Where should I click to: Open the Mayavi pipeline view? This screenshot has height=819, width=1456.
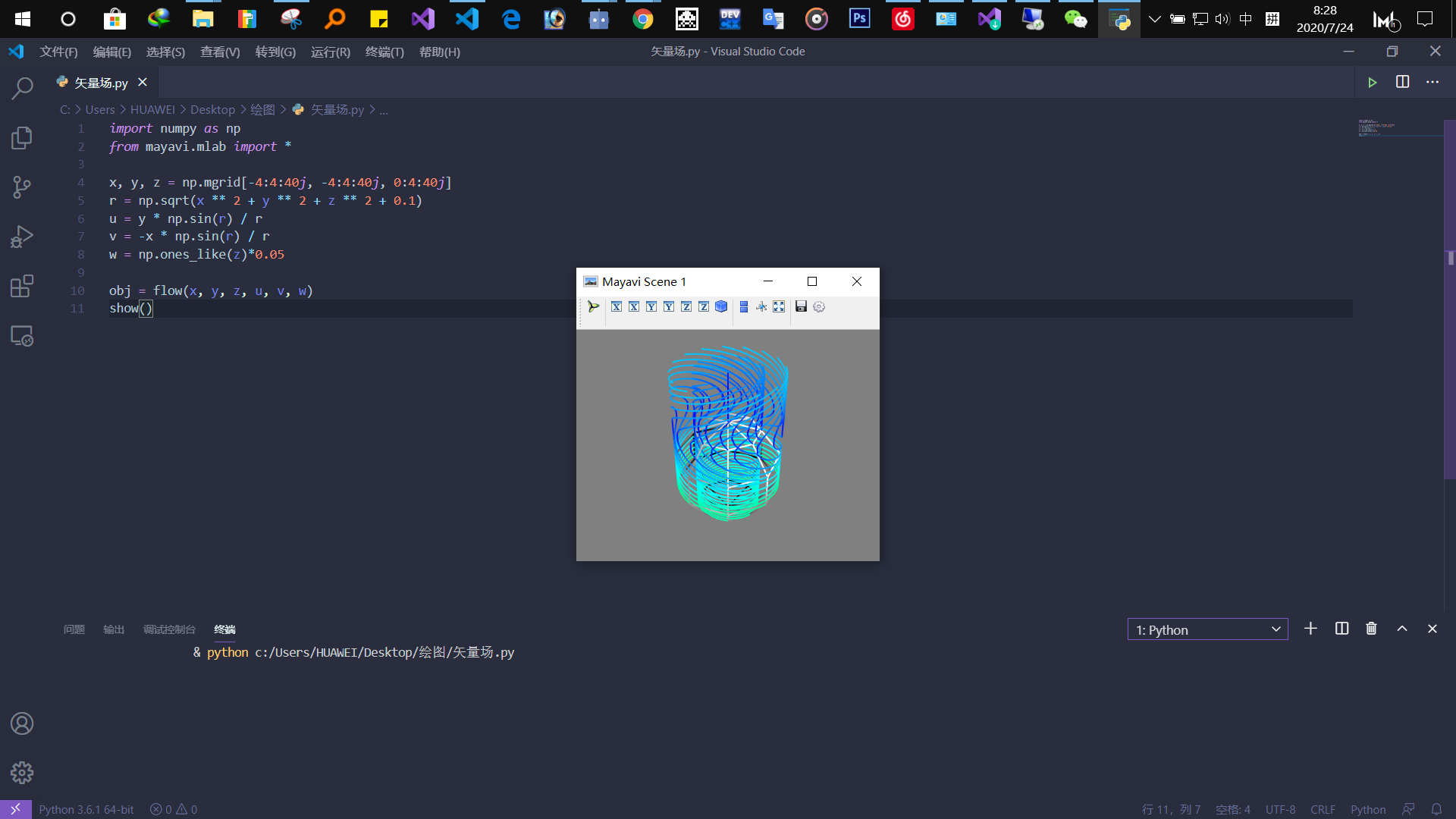point(594,307)
